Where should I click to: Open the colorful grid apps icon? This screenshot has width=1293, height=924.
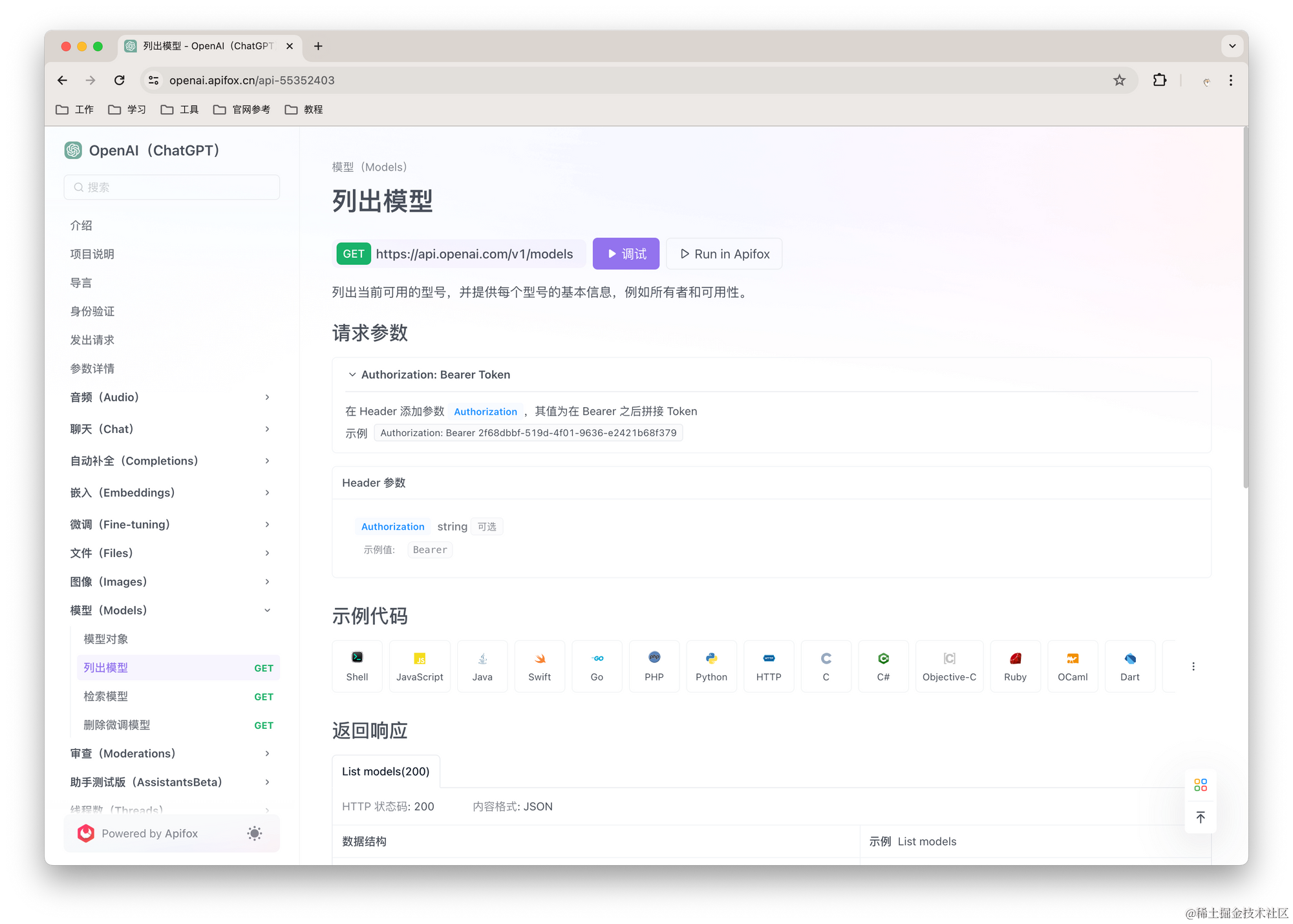(x=1201, y=784)
